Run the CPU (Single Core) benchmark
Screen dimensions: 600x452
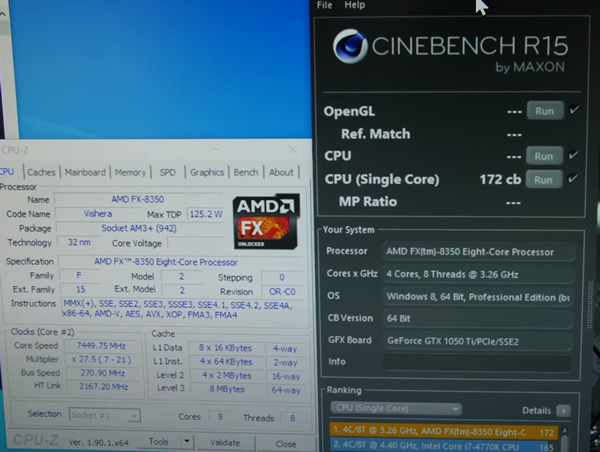(x=543, y=180)
